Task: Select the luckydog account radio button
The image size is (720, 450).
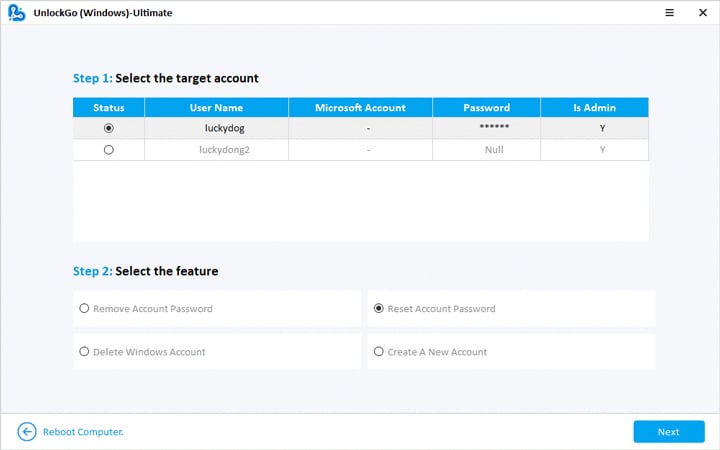Action: click(108, 128)
